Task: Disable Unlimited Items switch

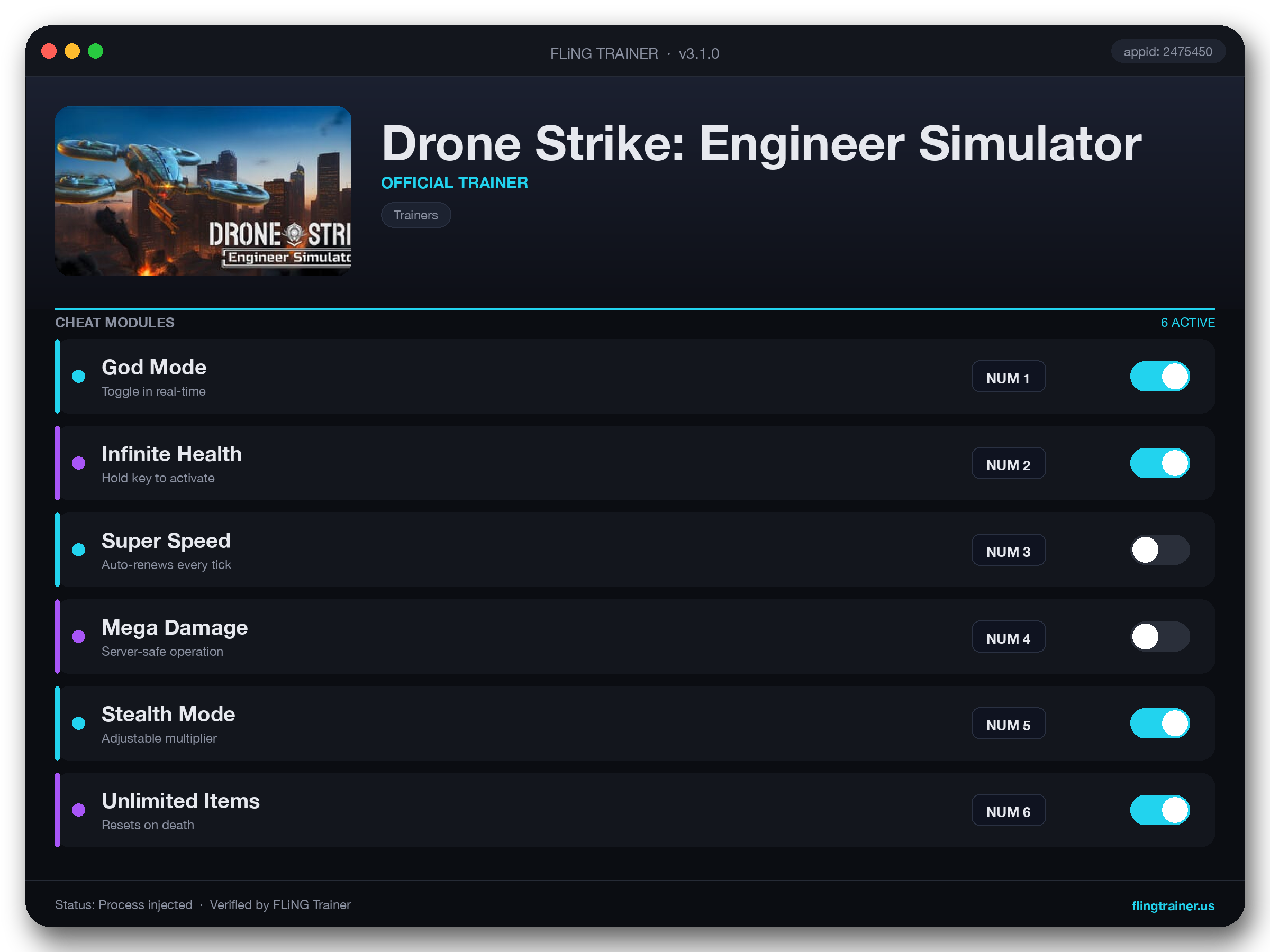Action: 1160,810
